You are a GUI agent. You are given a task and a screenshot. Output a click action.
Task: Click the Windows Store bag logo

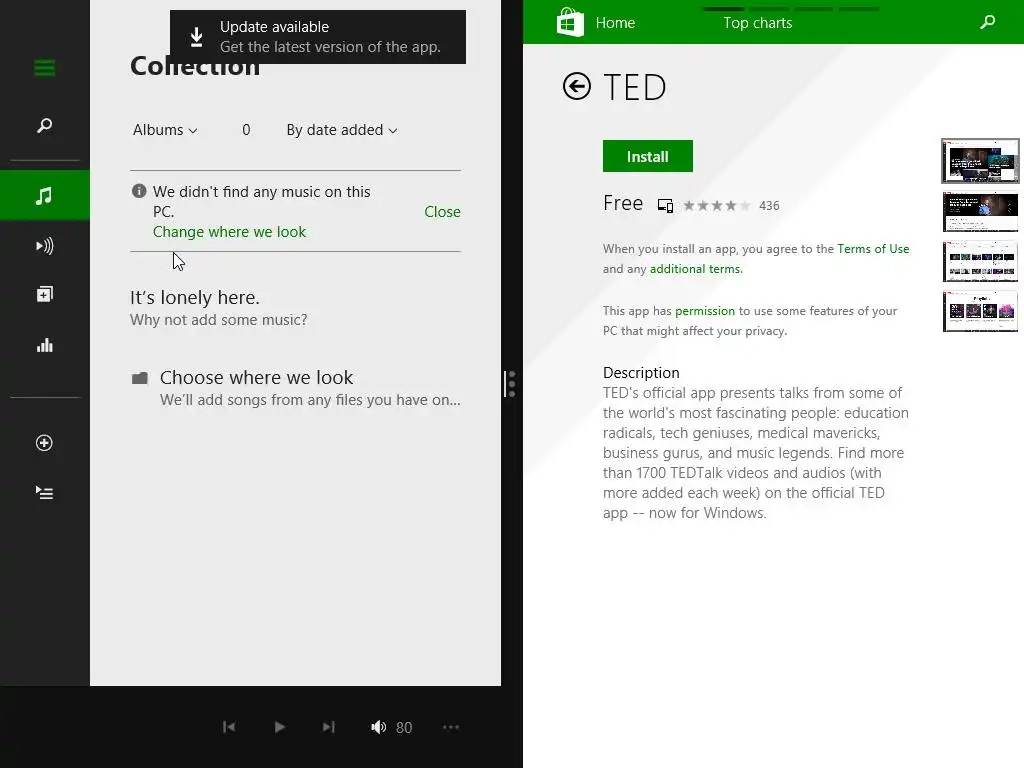coord(569,22)
